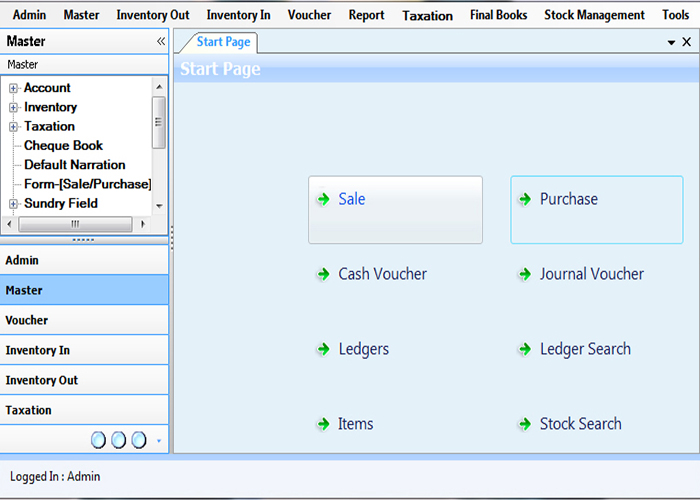700x500 pixels.
Task: Click the arrow icon next to Journal Voucher
Action: (525, 274)
